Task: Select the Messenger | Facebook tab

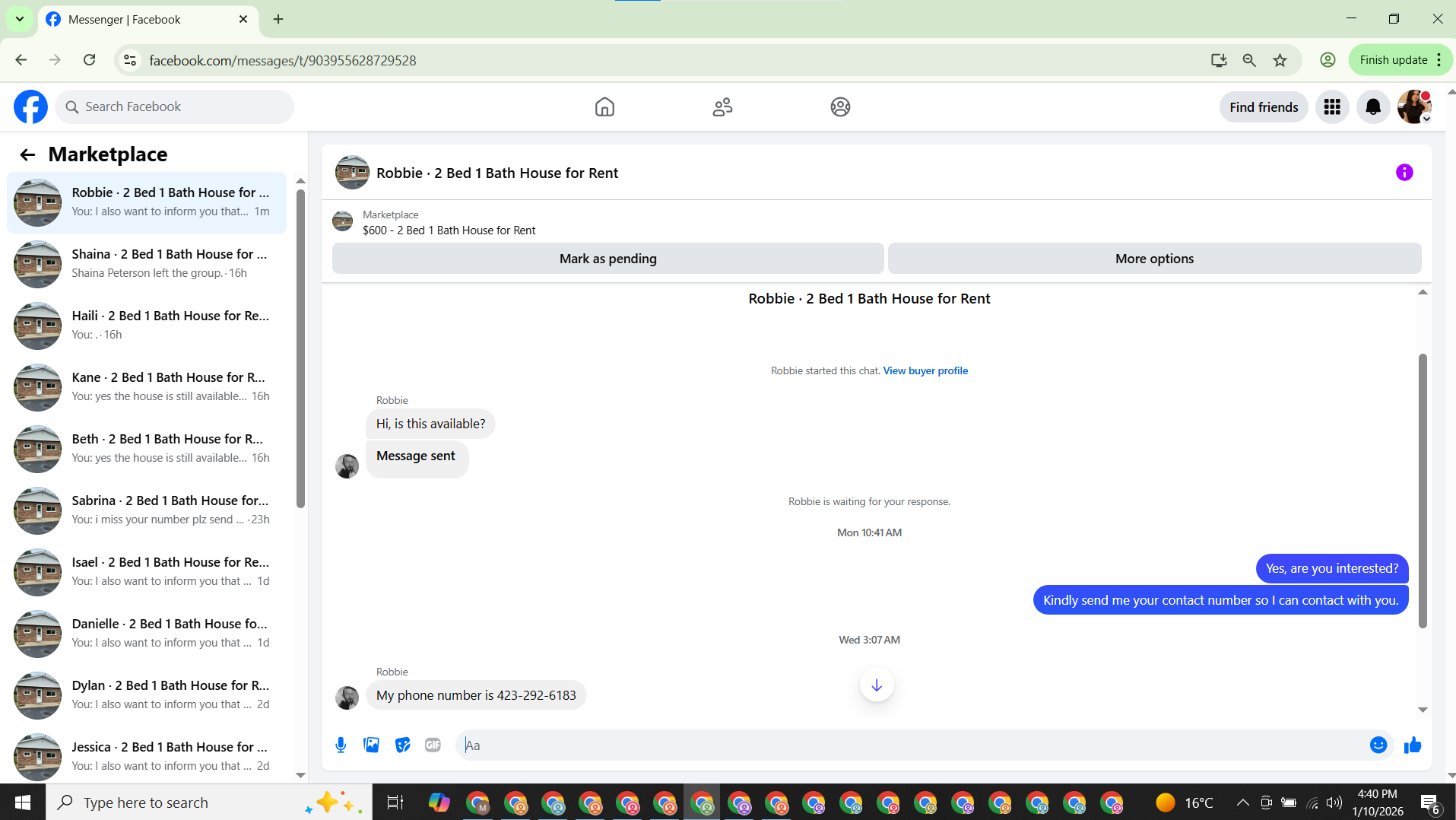Action: tap(148, 20)
